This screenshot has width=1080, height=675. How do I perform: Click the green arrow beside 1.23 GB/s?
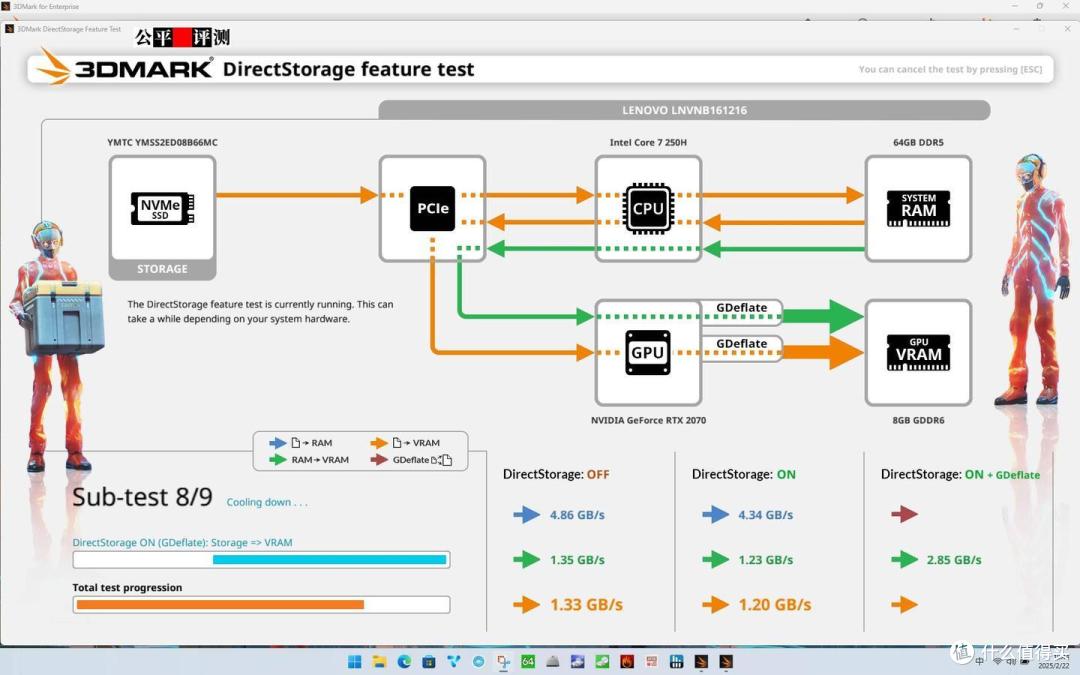pos(716,559)
